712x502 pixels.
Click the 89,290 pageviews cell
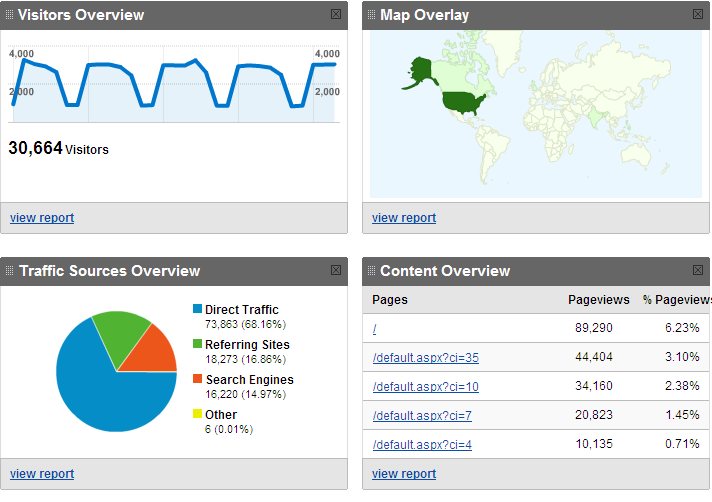coord(593,328)
